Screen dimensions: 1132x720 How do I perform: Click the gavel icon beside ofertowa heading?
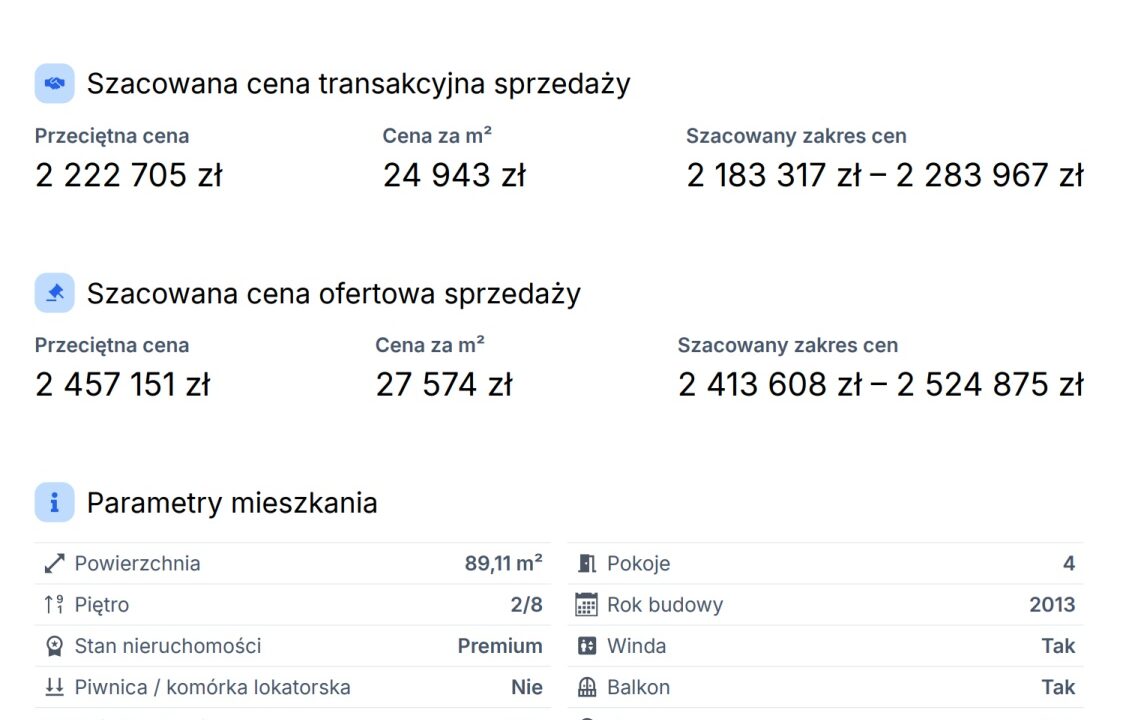pyautogui.click(x=54, y=292)
